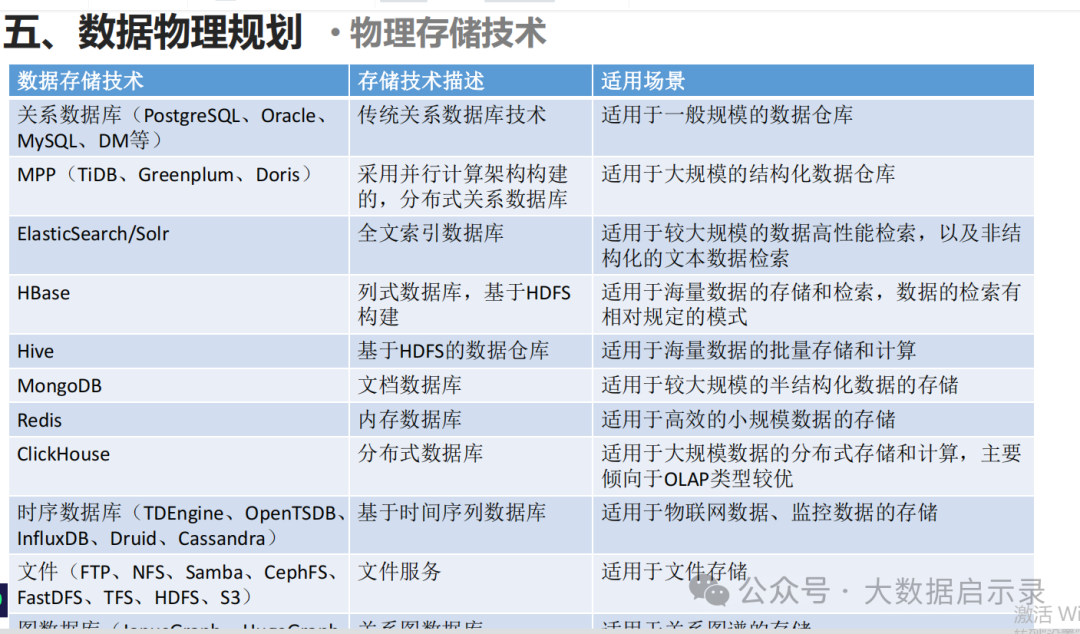Select the '文件(FTP、NFS、Samba、CephFS…)' cell
Viewport: 1080px width, 634px height.
coord(178,584)
